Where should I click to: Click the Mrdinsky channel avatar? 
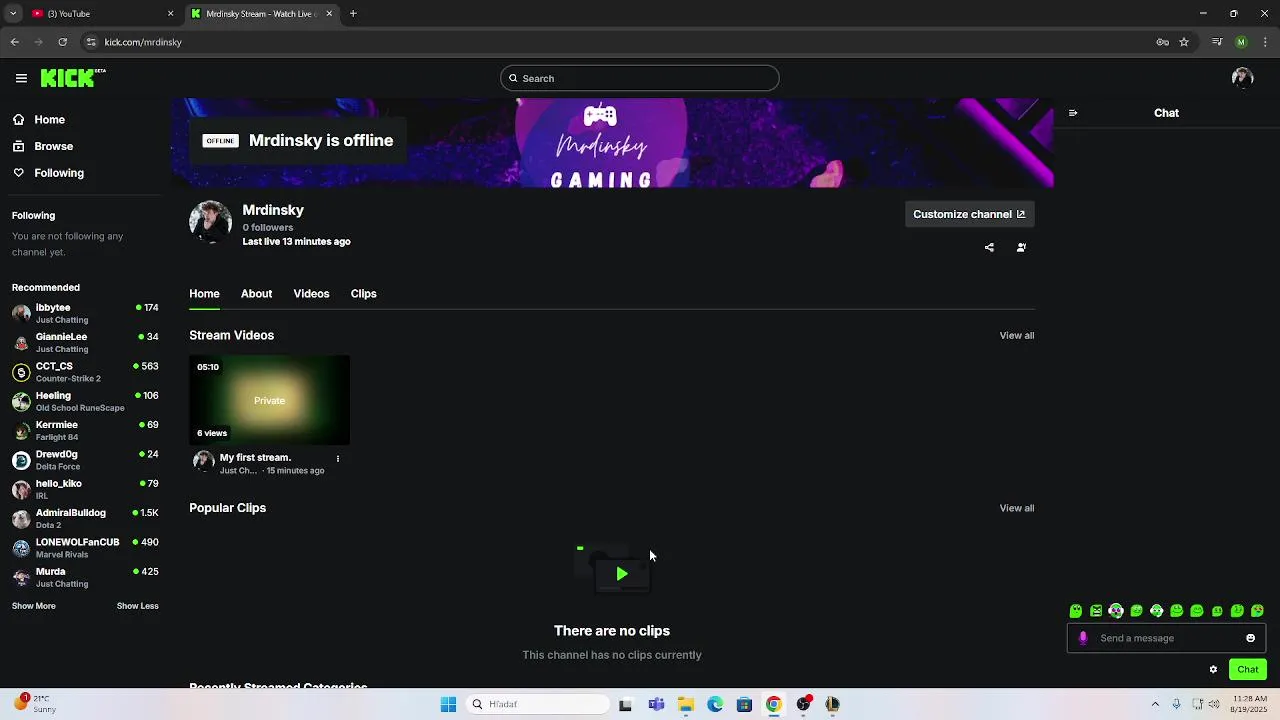tap(210, 221)
